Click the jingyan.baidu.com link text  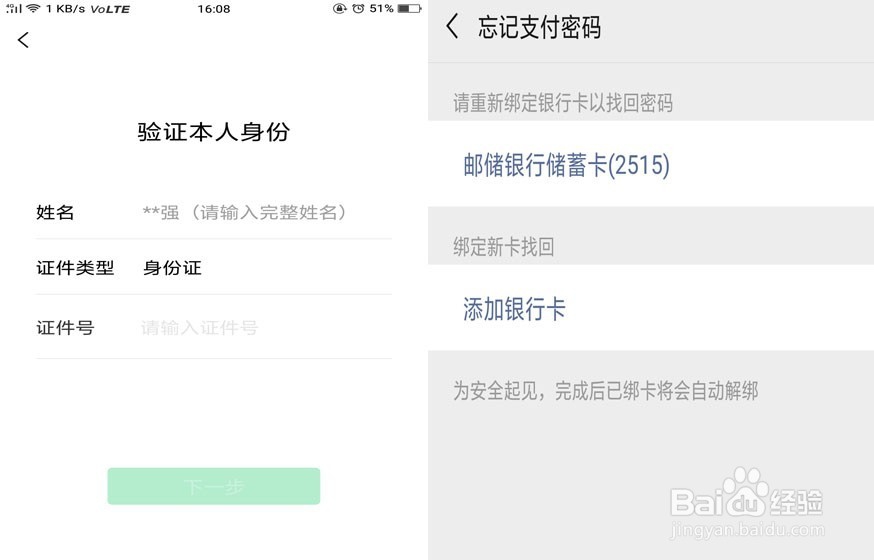[x=749, y=531]
